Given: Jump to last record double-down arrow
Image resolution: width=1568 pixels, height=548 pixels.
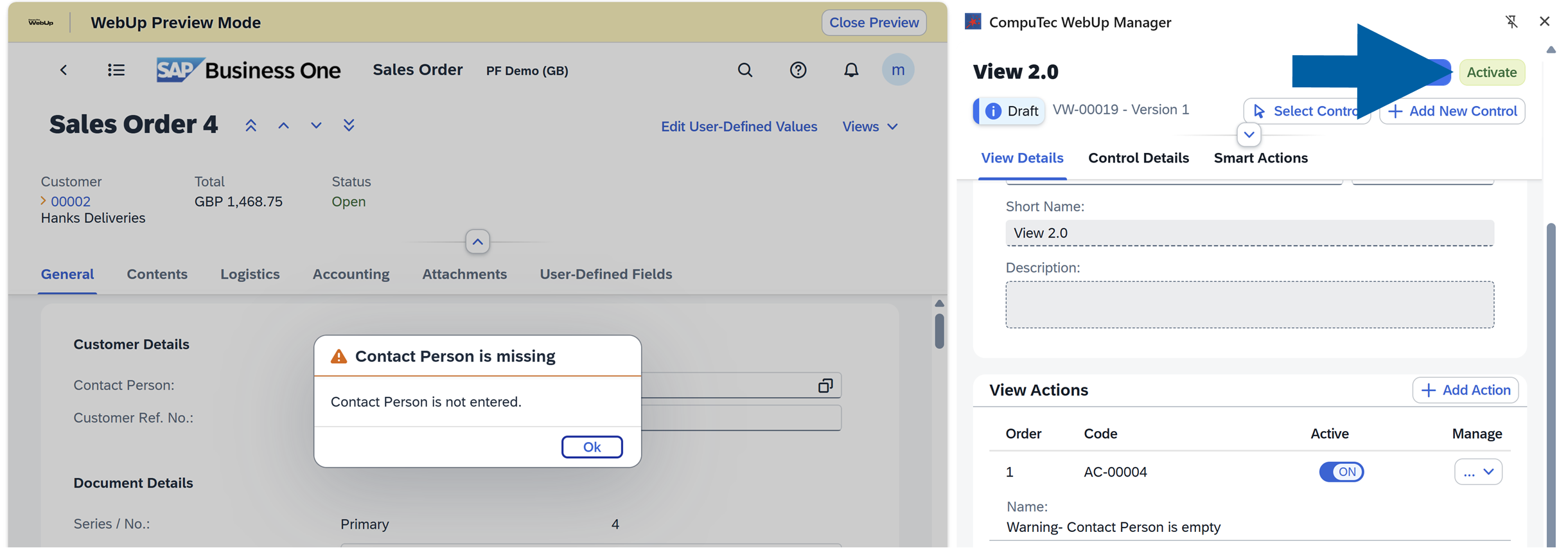Looking at the screenshot, I should point(349,125).
